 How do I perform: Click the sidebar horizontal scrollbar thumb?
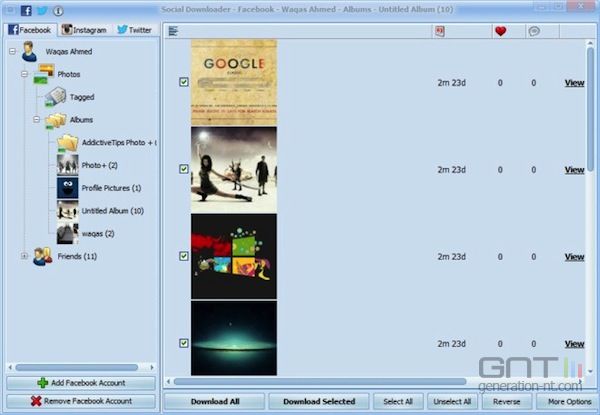(x=77, y=367)
